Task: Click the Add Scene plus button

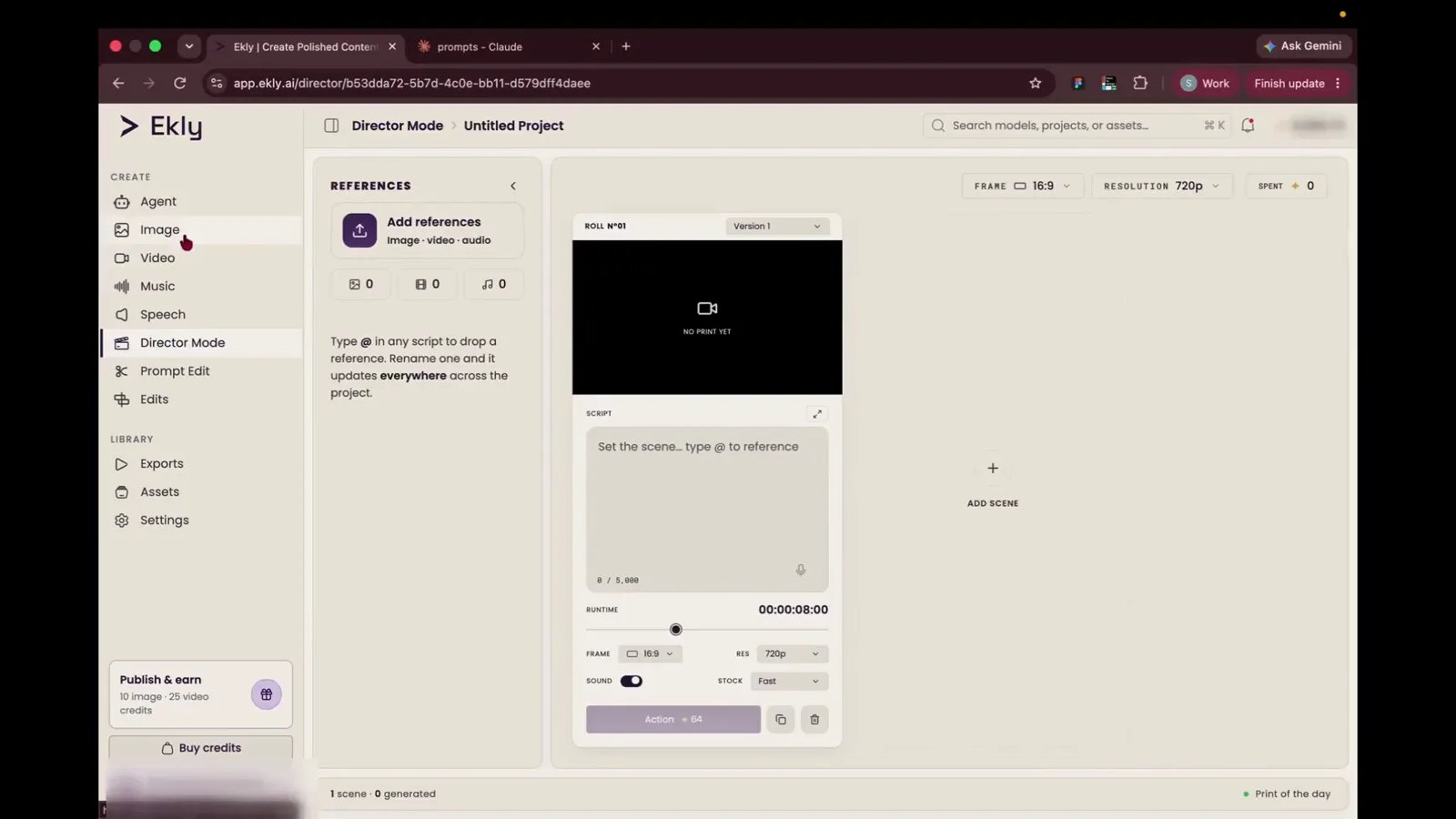Action: coord(993,468)
